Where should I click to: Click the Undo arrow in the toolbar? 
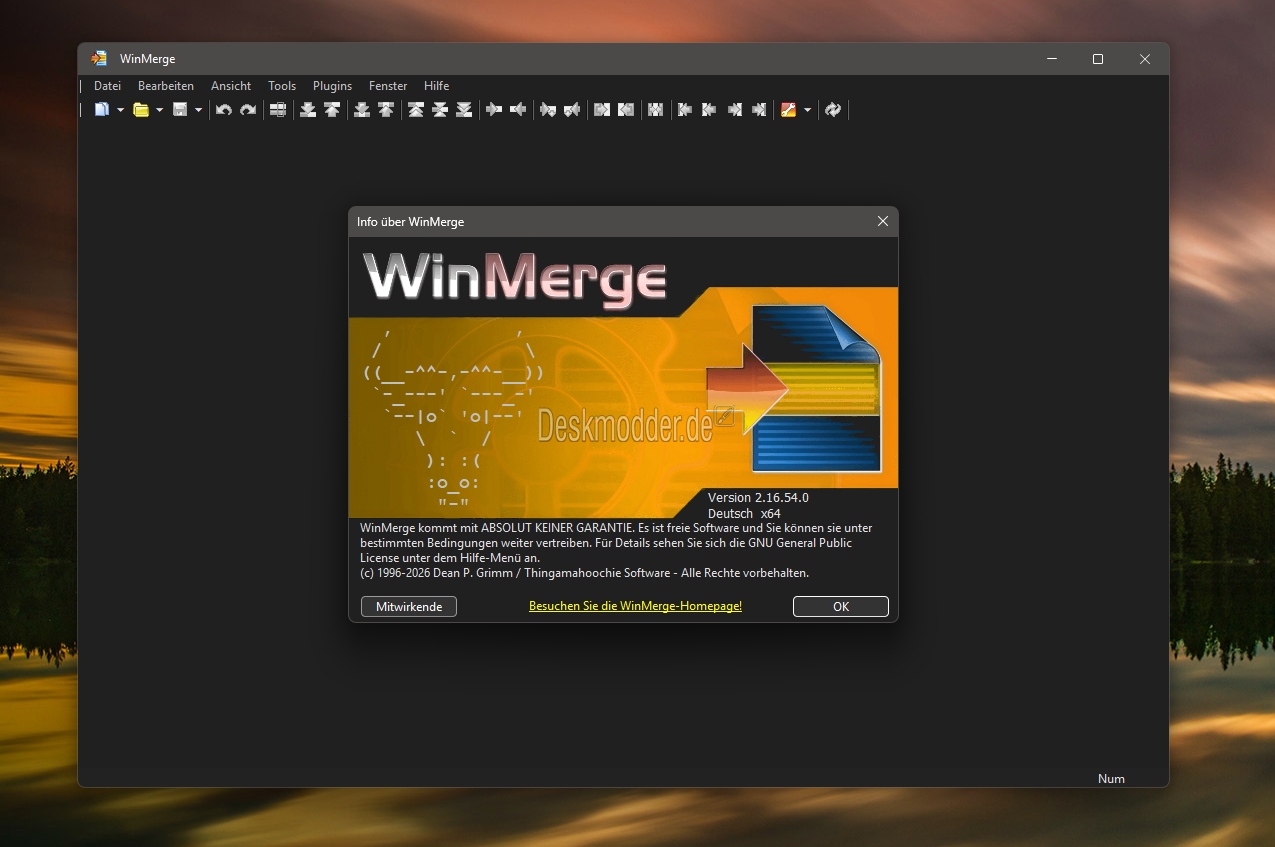(224, 110)
